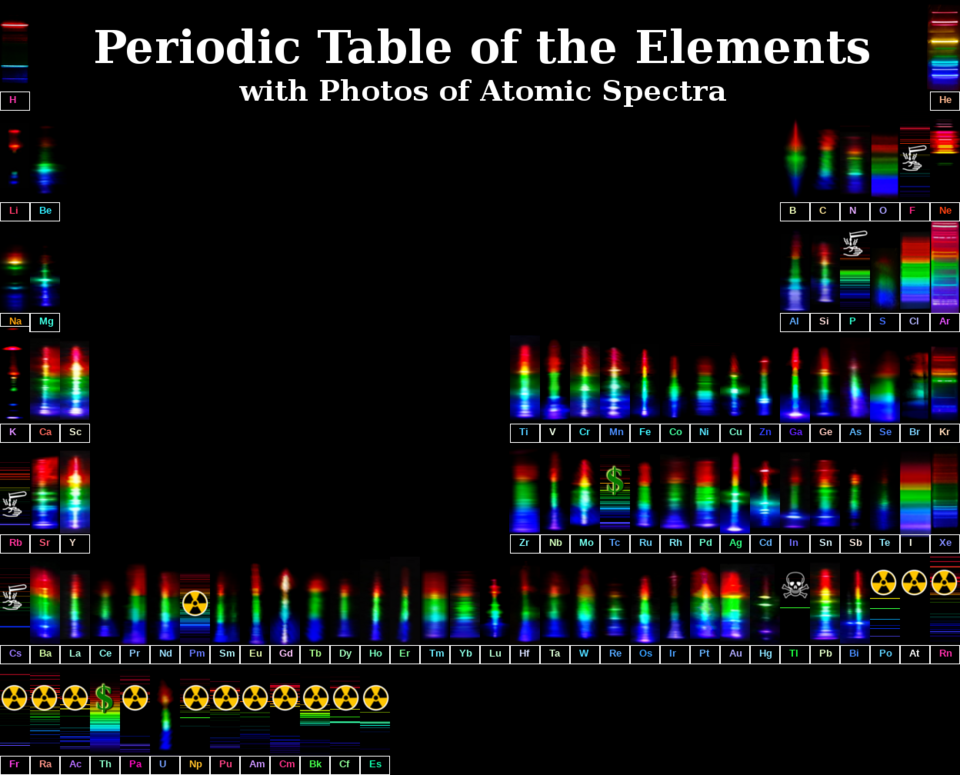Select the Uranium element label

164,763
